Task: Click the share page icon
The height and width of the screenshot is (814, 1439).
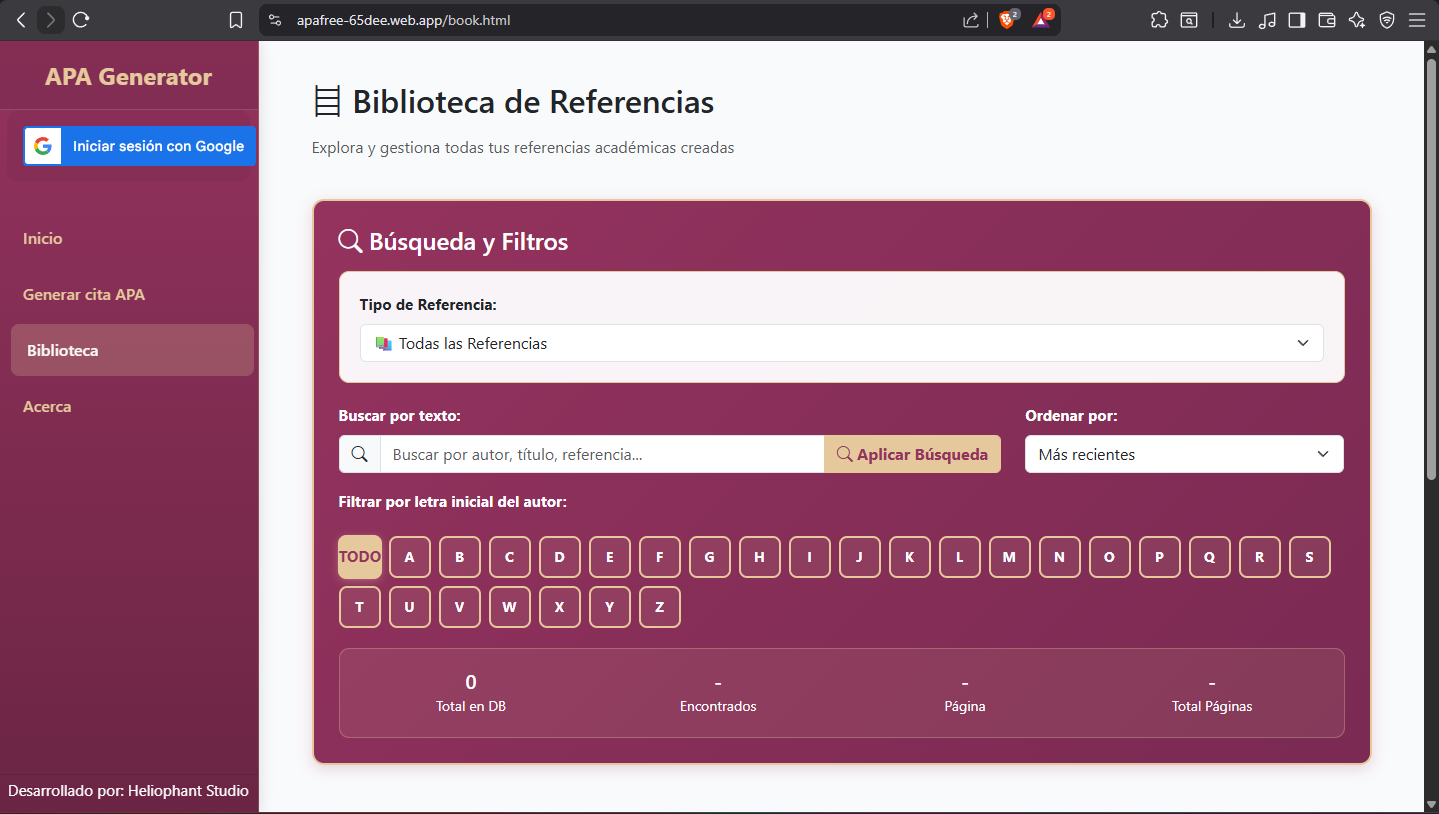Action: coord(970,20)
